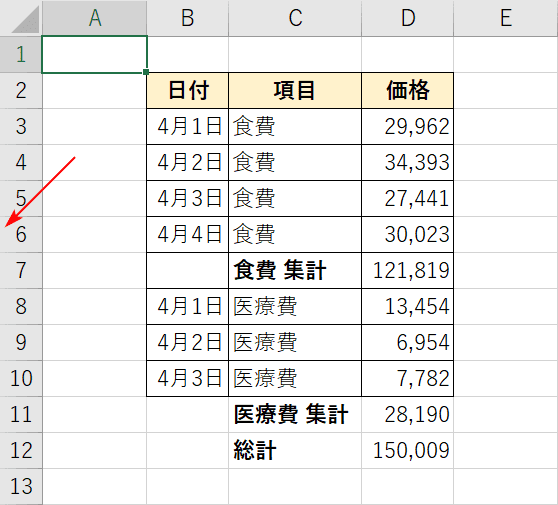Click the 項目 header cell
This screenshot has width=558, height=505.
click(295, 90)
